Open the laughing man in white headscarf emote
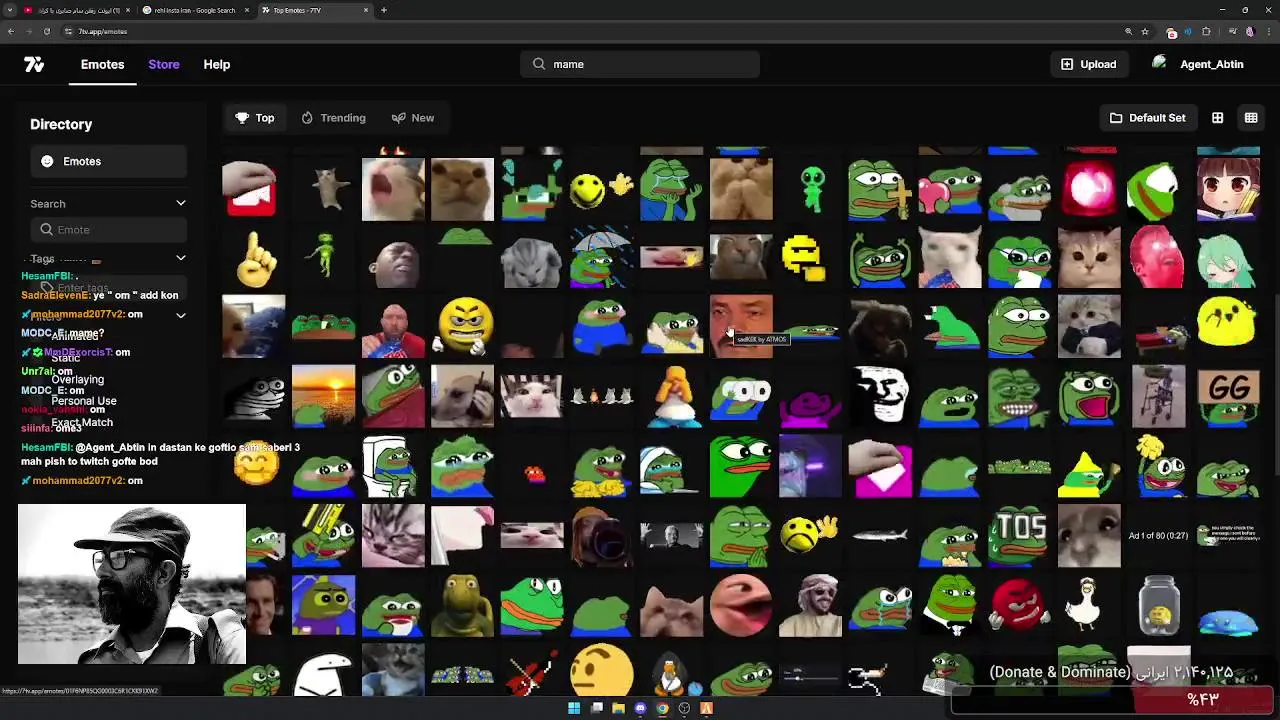This screenshot has height=720, width=1280. click(810, 606)
